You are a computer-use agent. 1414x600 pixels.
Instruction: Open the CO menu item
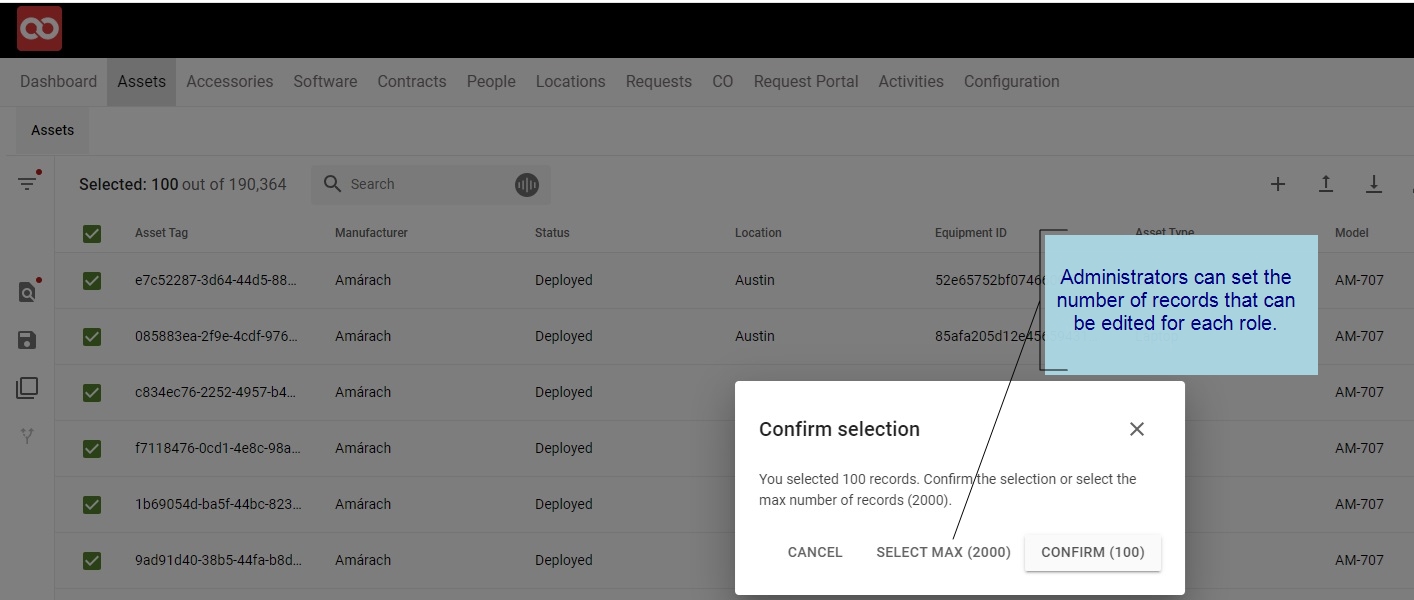[723, 82]
